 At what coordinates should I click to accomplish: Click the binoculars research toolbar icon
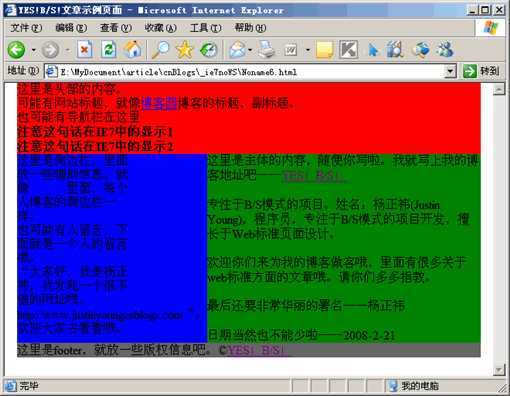[395, 49]
